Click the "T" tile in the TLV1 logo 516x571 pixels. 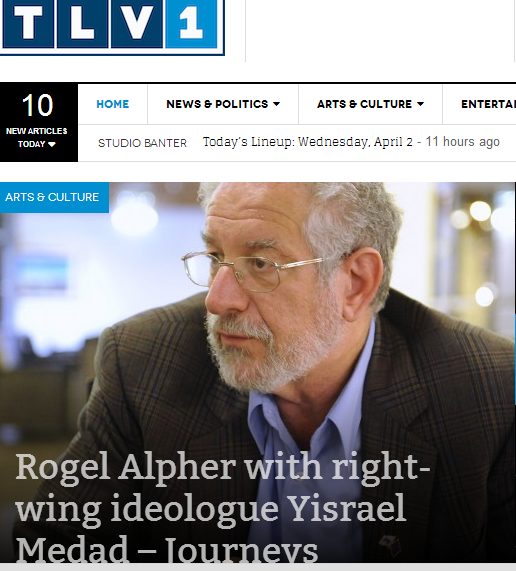(28, 23)
